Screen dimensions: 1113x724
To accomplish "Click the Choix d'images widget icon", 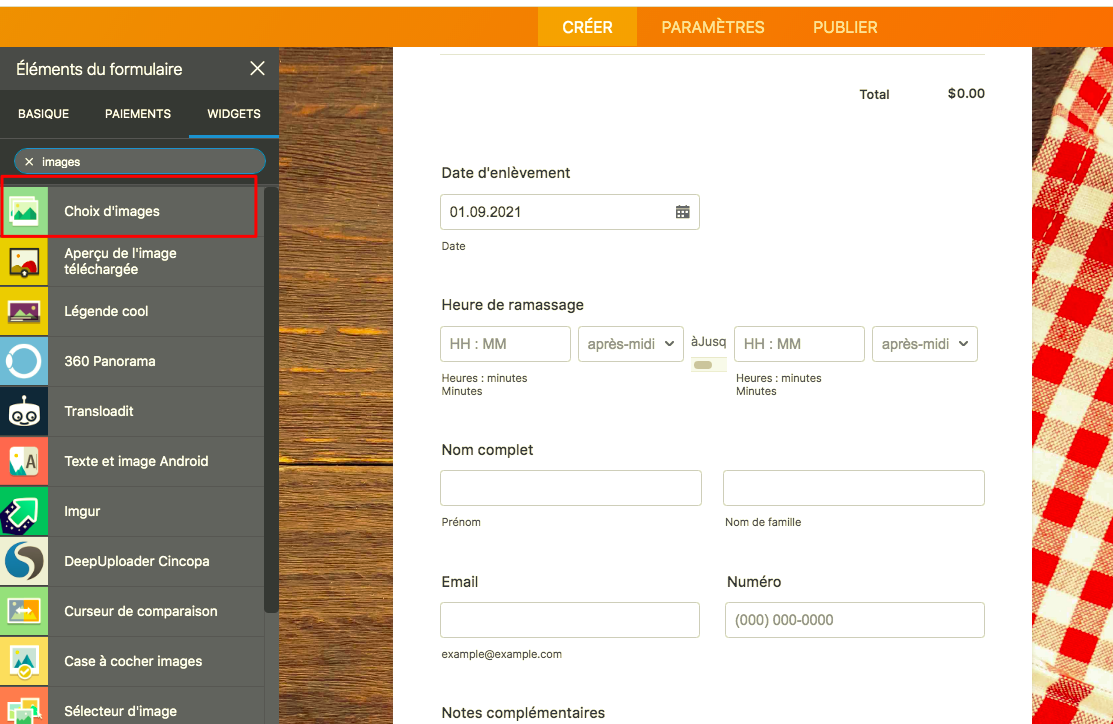I will coord(24,211).
